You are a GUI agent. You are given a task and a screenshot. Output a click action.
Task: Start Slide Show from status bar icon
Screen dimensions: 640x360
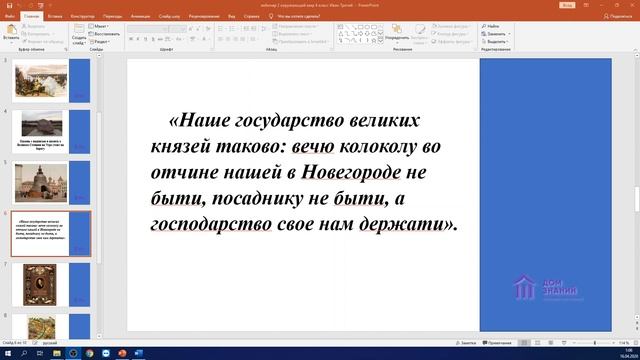pyautogui.click(x=564, y=343)
